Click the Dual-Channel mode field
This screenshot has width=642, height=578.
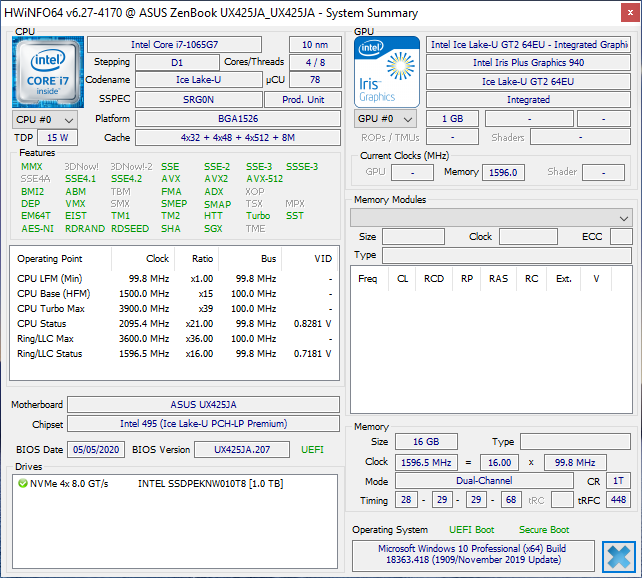coord(484,481)
